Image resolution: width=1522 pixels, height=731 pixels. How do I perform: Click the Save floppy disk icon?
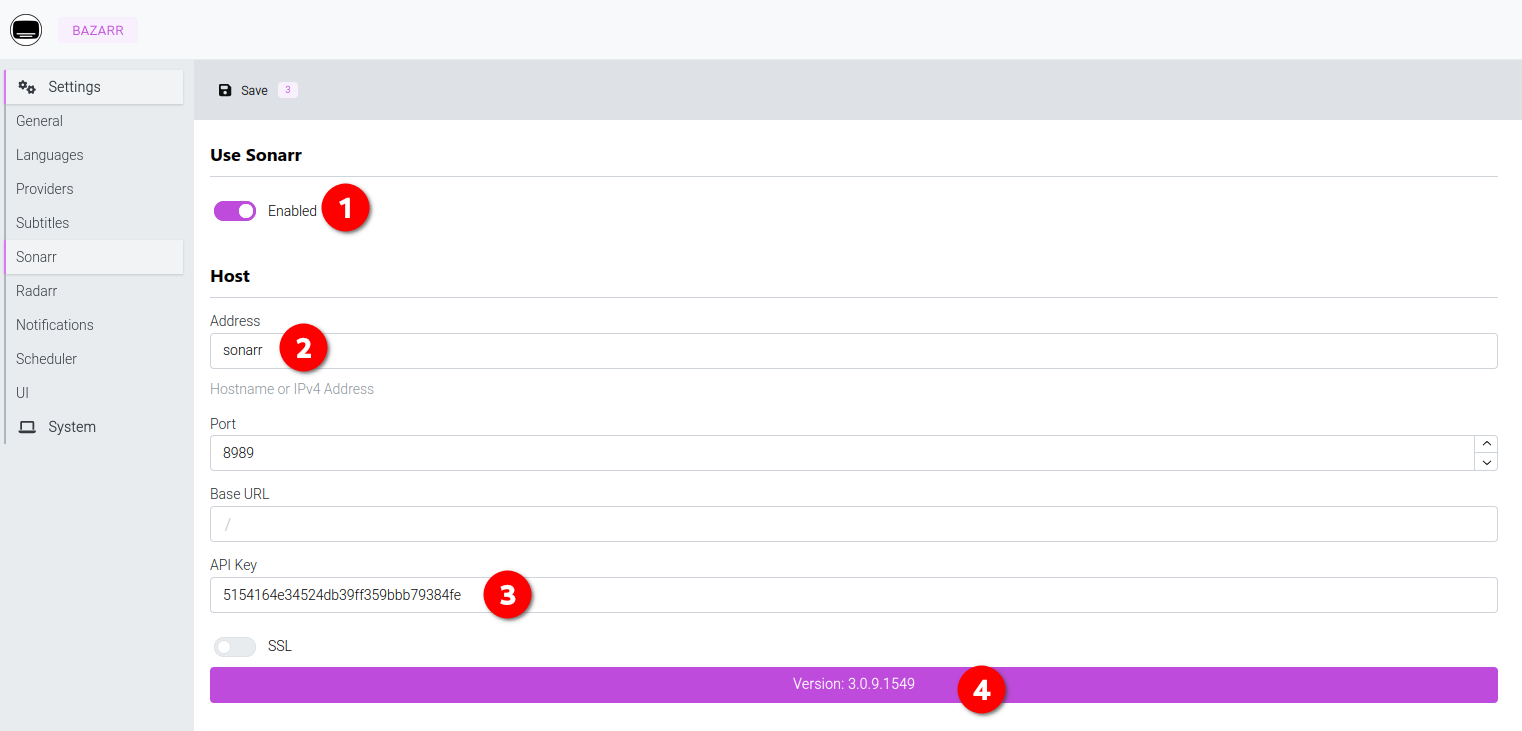[x=225, y=90]
